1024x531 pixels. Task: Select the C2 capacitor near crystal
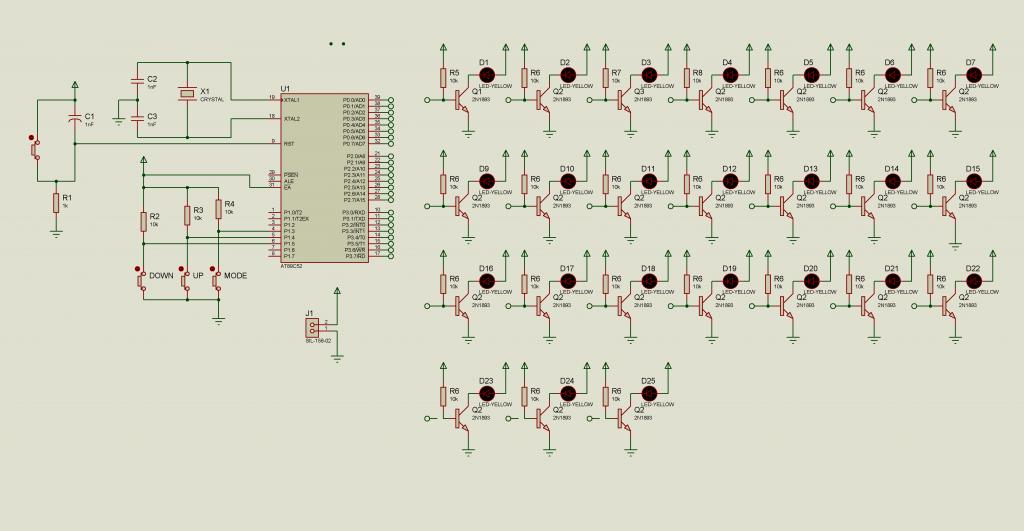click(x=136, y=81)
